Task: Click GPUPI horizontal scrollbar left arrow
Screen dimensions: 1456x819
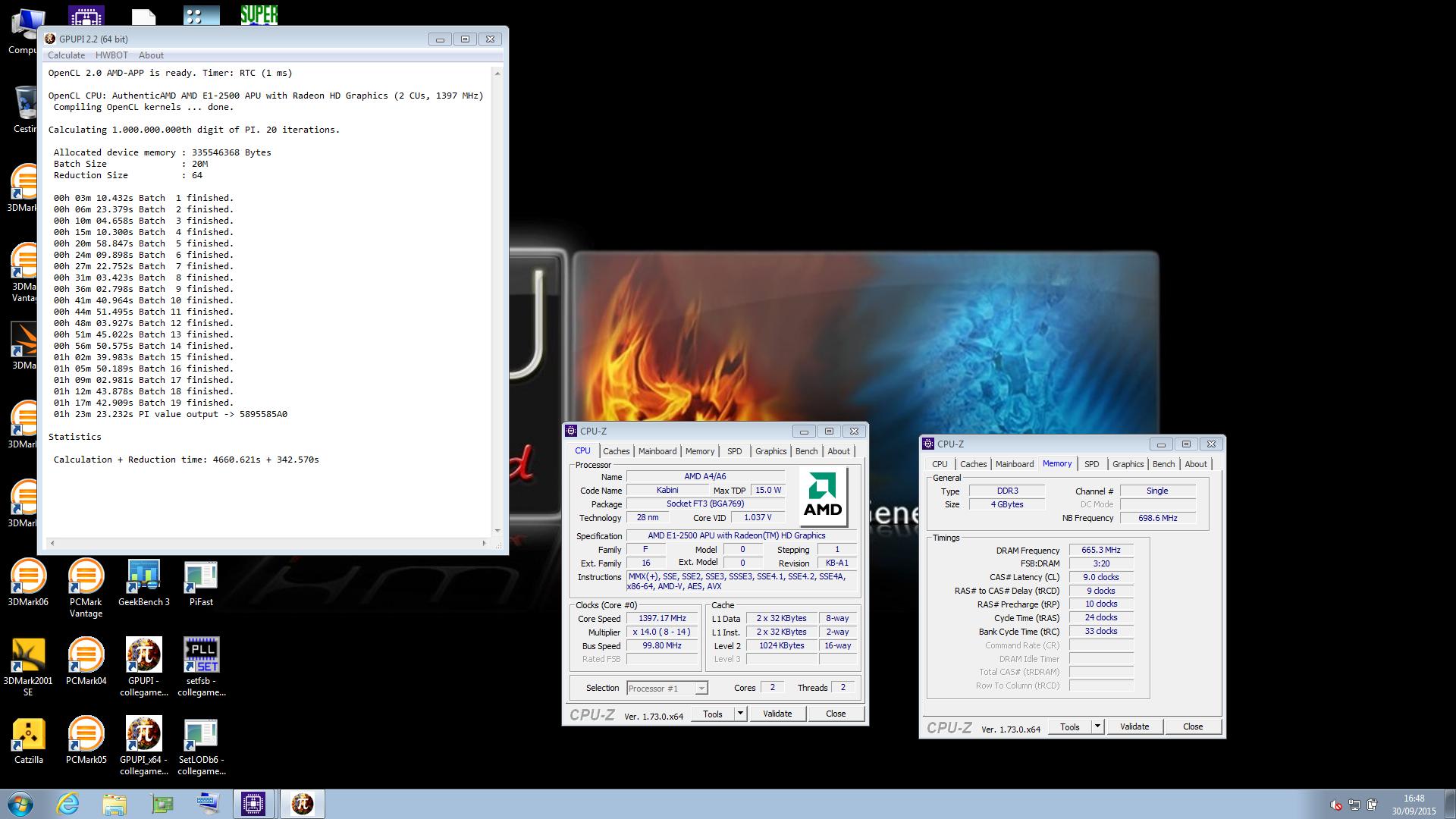Action: coord(52,543)
